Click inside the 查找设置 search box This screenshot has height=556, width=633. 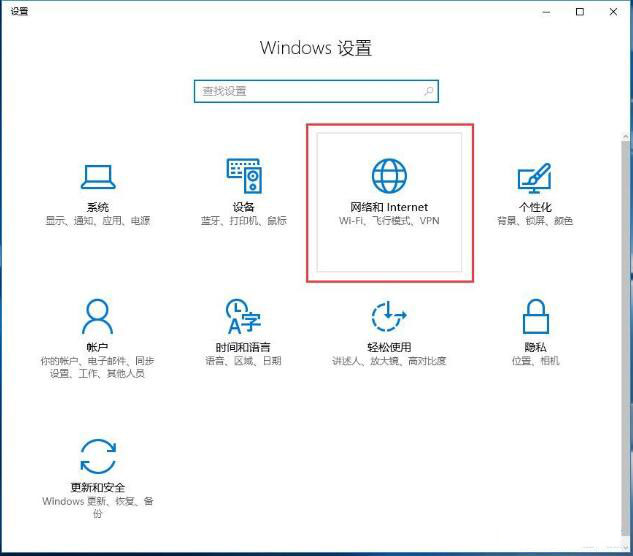[316, 91]
